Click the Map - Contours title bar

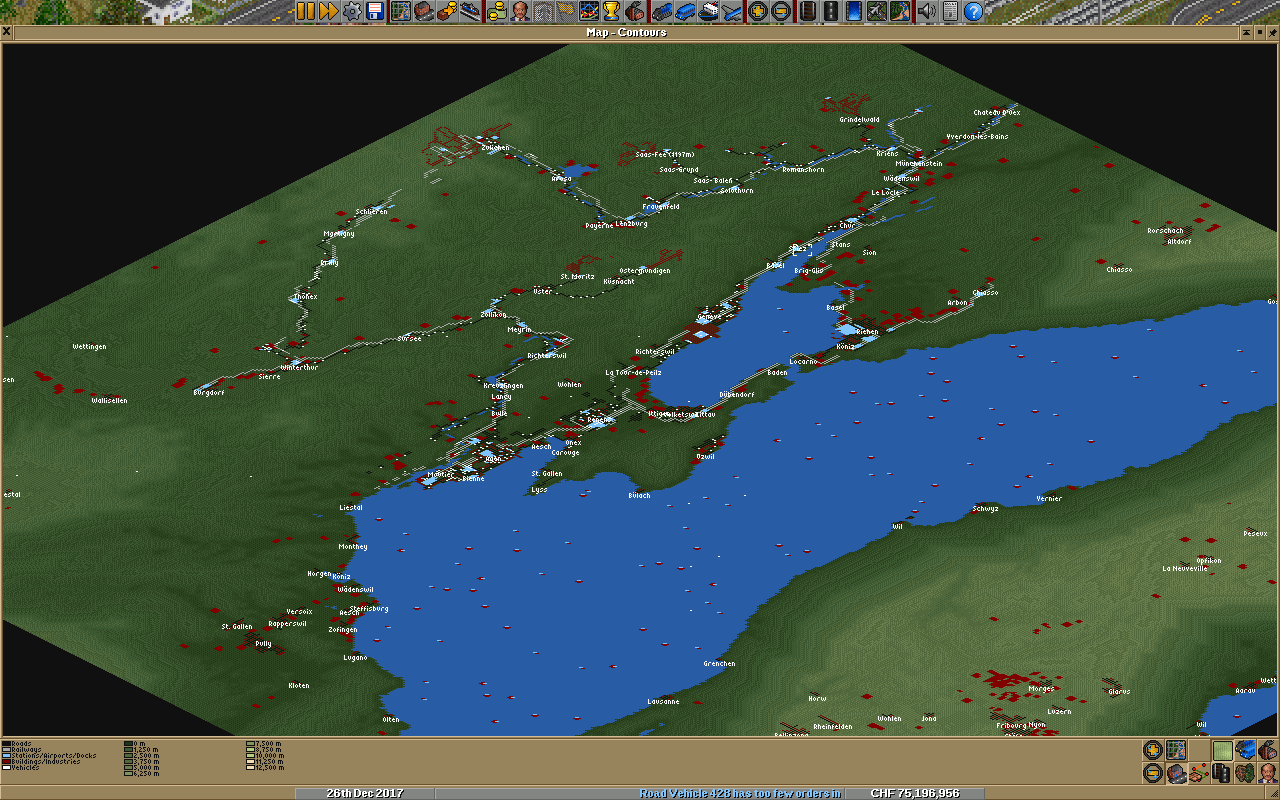tap(626, 32)
